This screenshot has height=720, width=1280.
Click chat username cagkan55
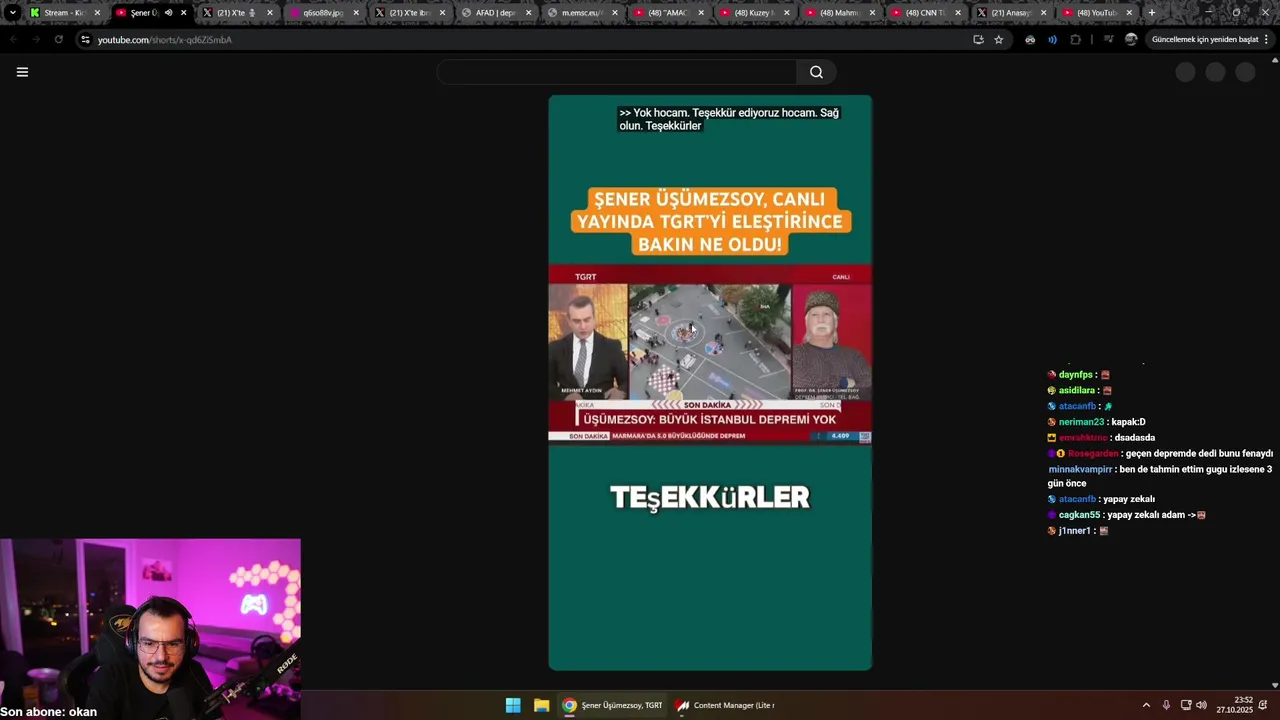(x=1079, y=515)
